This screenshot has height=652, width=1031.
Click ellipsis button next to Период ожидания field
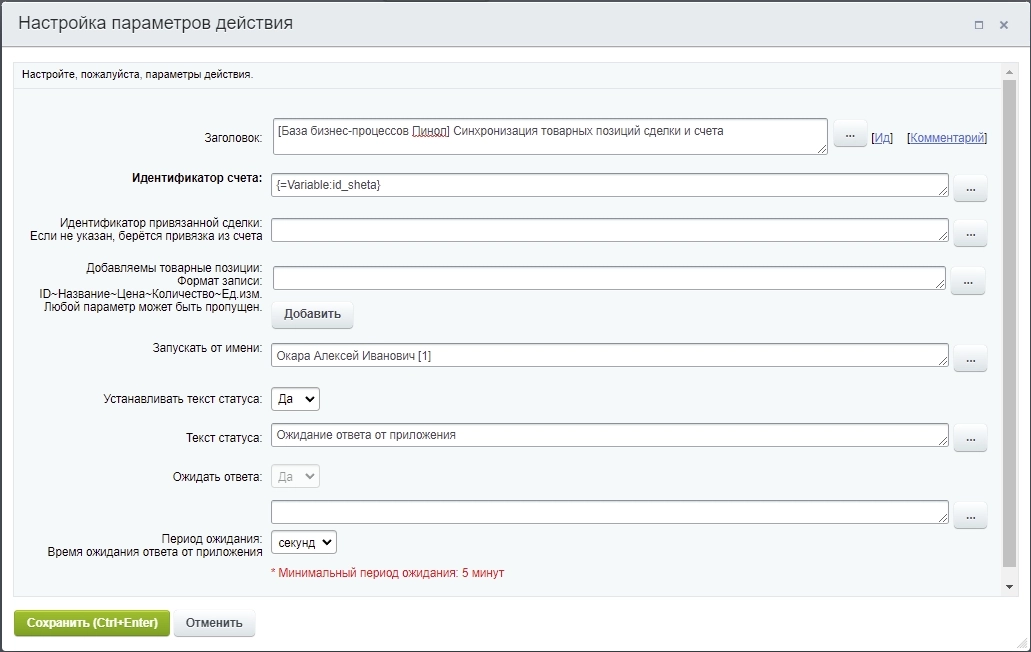[x=970, y=515]
